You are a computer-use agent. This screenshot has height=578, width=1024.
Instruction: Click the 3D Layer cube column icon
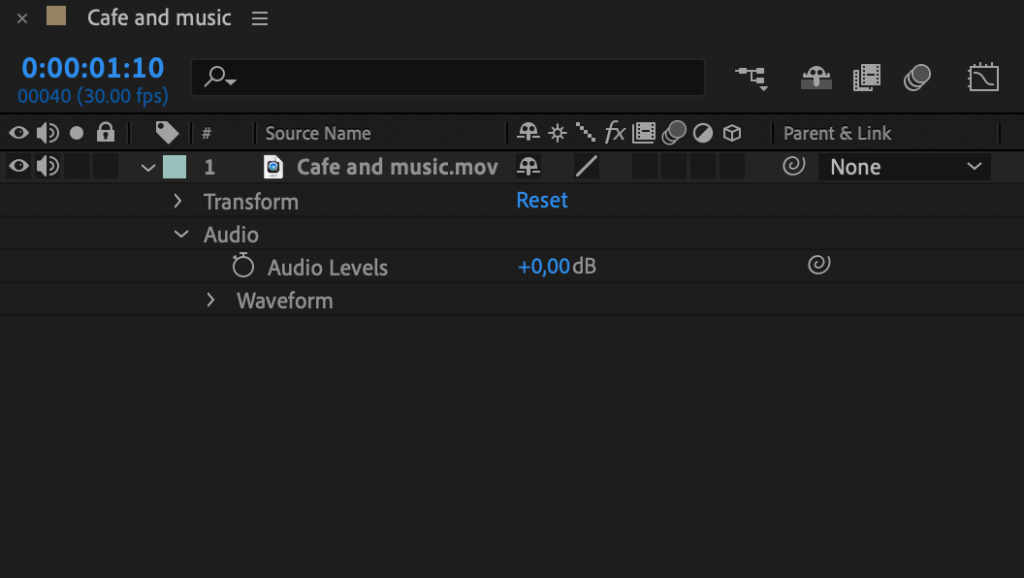click(x=733, y=132)
